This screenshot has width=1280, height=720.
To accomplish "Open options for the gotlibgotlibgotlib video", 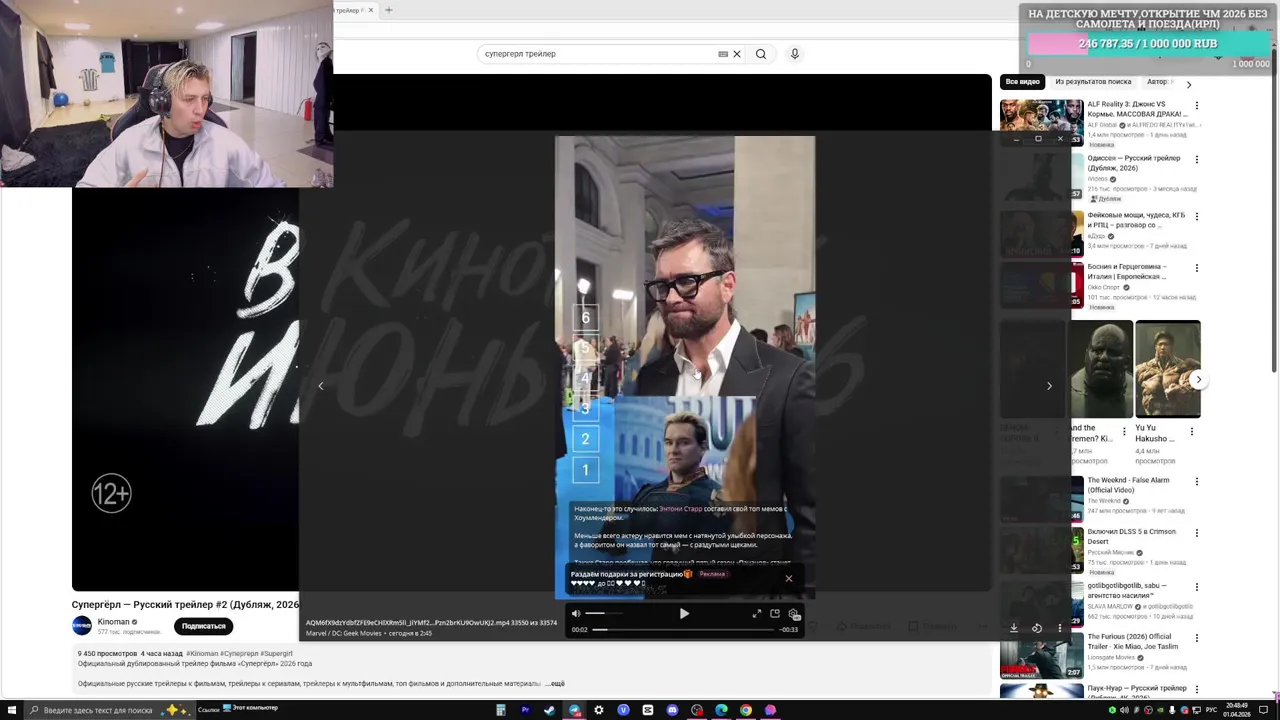I will [x=1196, y=586].
